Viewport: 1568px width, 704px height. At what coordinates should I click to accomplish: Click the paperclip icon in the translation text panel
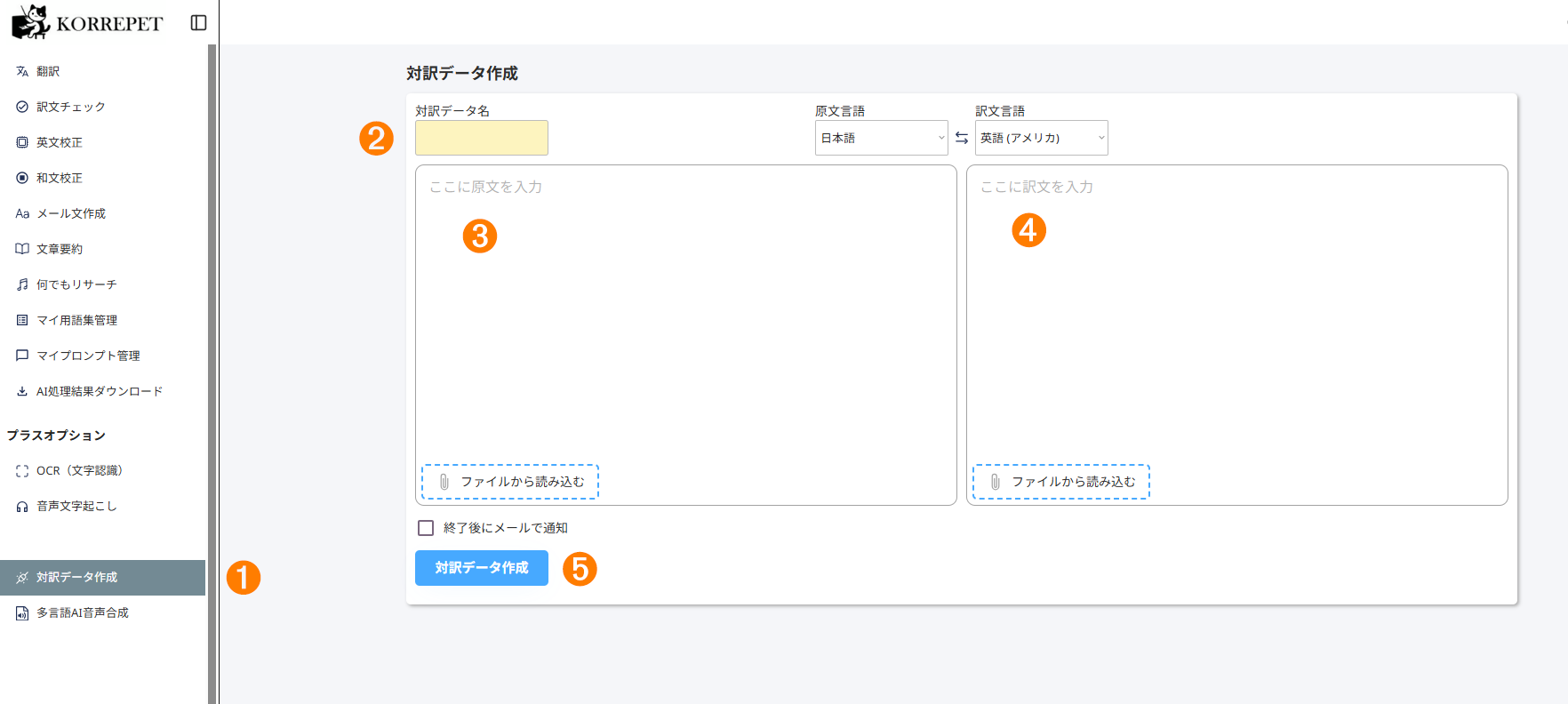coord(996,482)
